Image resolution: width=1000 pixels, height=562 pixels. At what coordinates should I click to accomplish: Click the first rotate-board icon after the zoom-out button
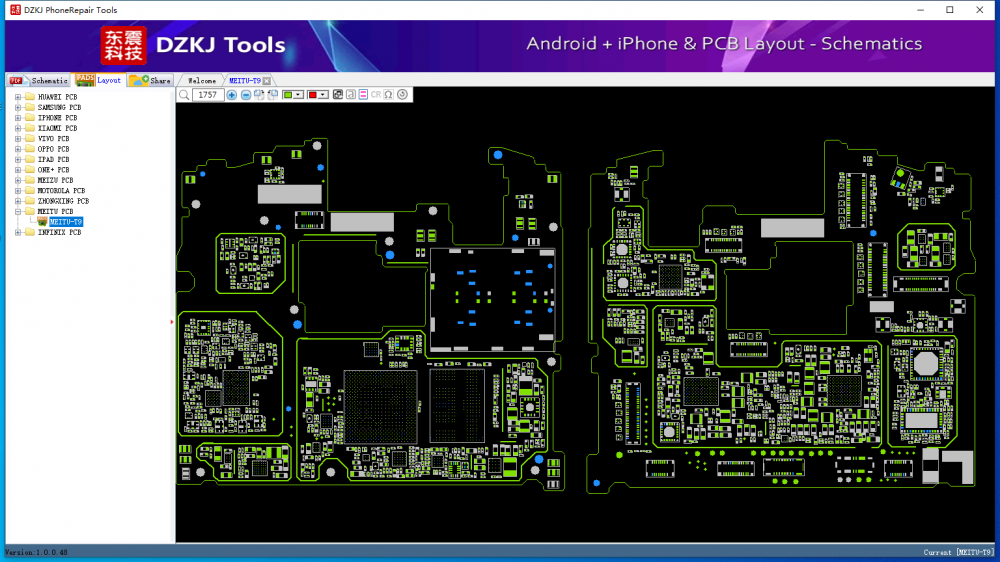tap(259, 95)
